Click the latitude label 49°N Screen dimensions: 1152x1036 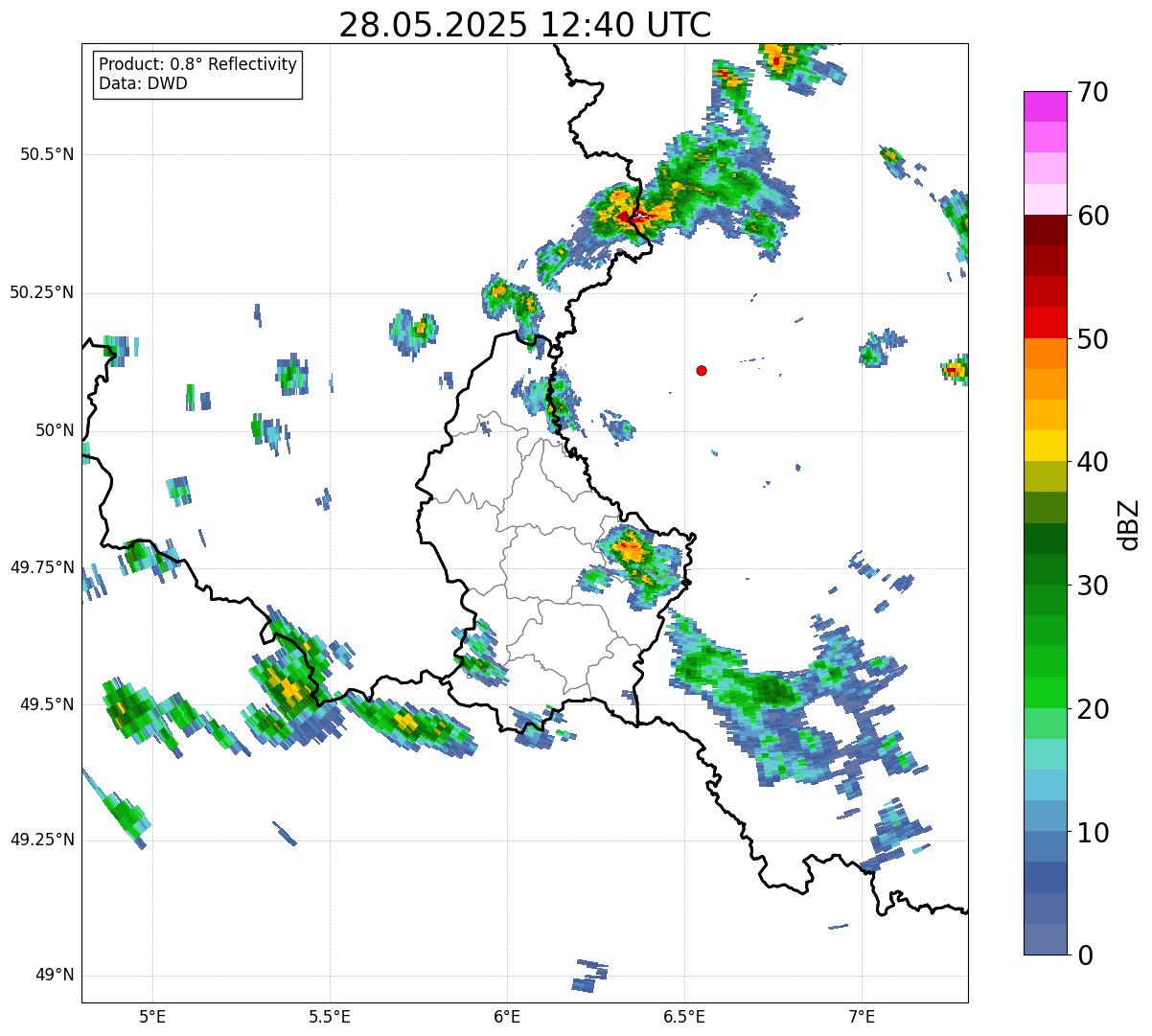tap(55, 976)
